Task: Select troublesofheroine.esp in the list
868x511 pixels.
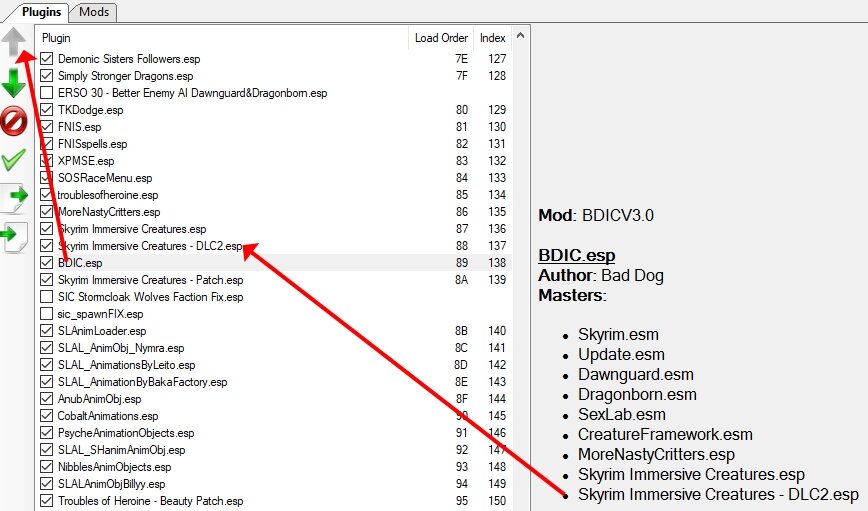Action: click(274, 195)
